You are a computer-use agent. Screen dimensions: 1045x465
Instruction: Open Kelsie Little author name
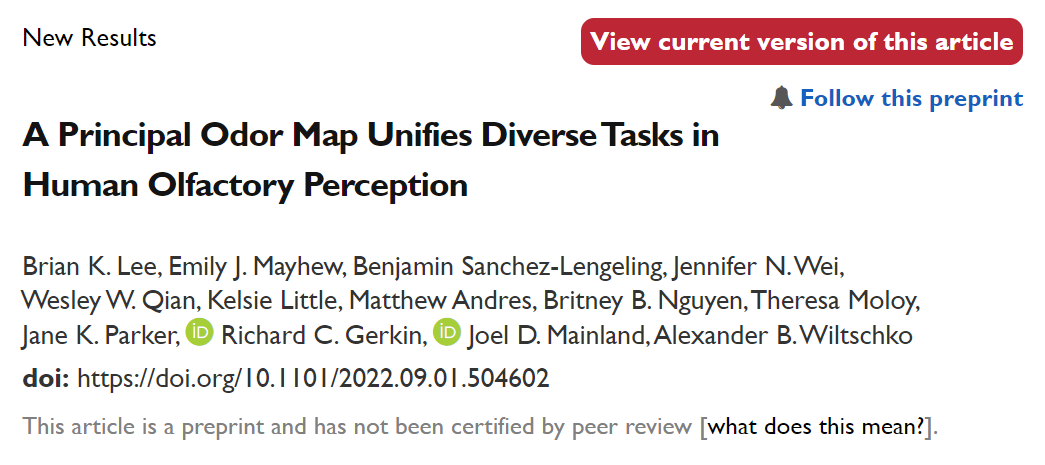click(272, 300)
